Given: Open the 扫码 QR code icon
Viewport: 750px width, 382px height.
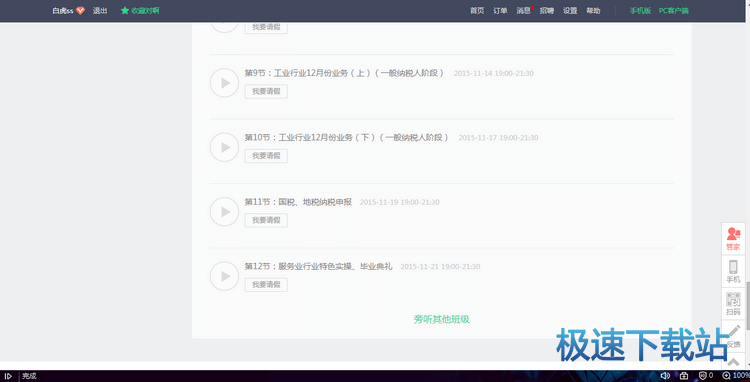Looking at the screenshot, I should click(733, 304).
